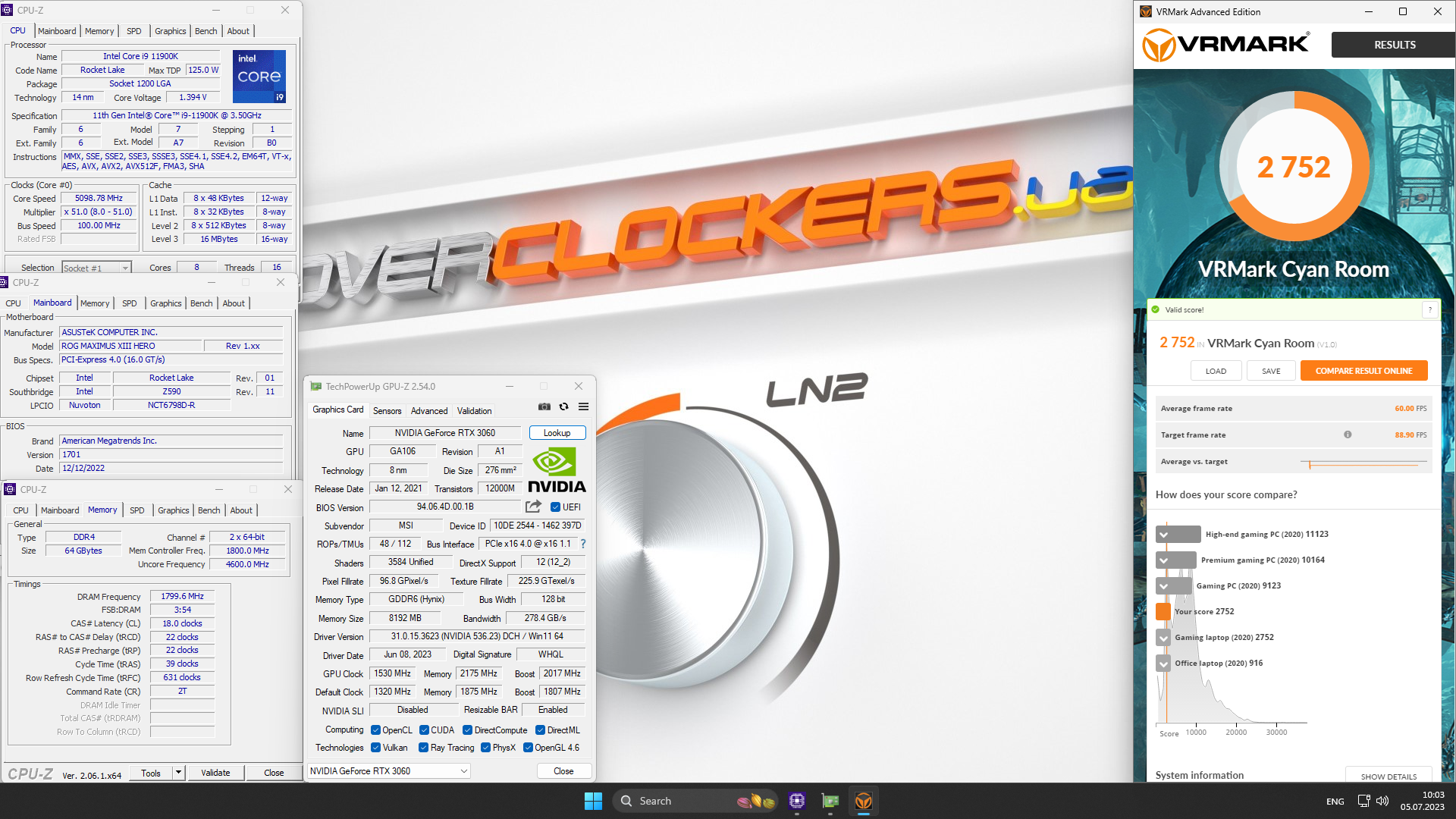Image resolution: width=1456 pixels, height=819 pixels.
Task: Click the GPU-Z refresh icon
Action: (x=564, y=407)
